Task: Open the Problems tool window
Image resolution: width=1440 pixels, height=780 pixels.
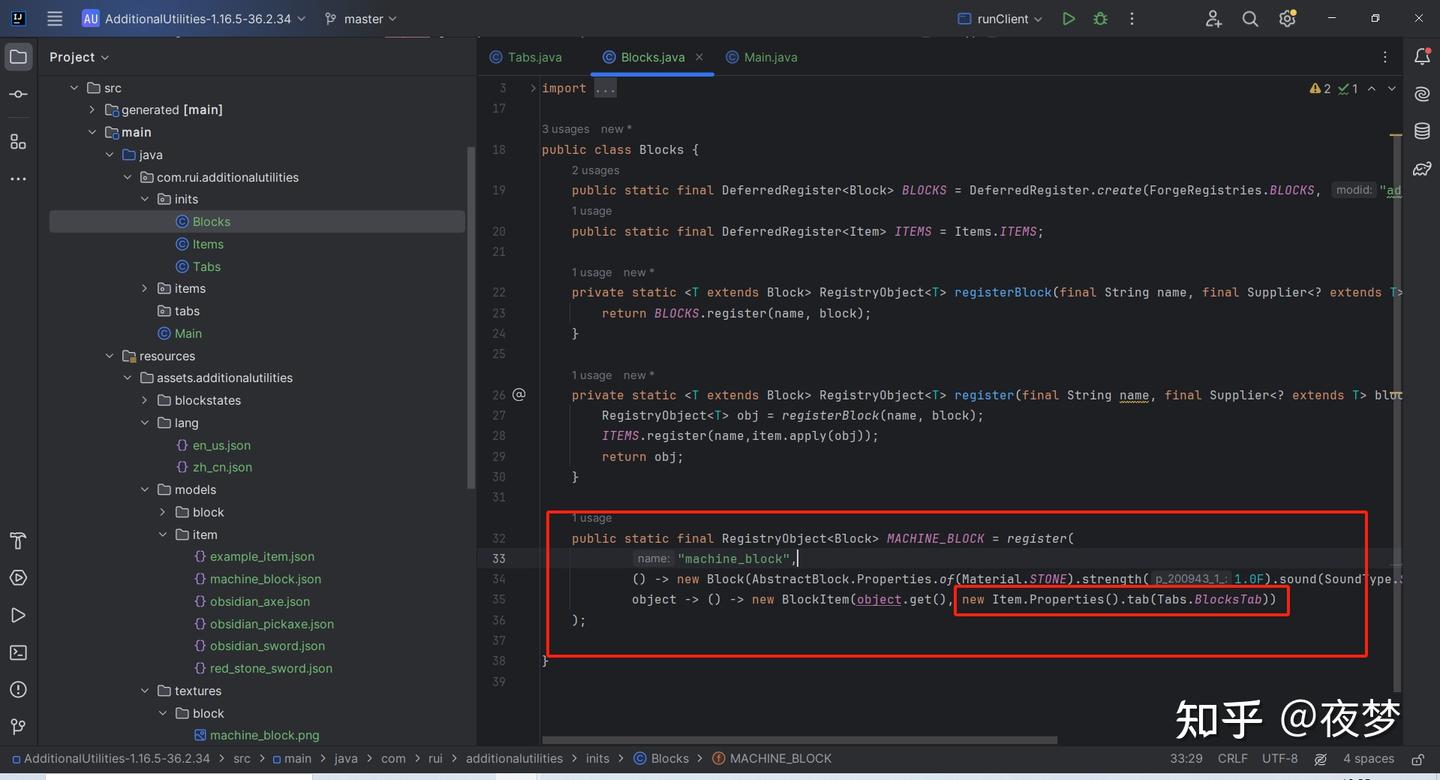Action: 18,689
